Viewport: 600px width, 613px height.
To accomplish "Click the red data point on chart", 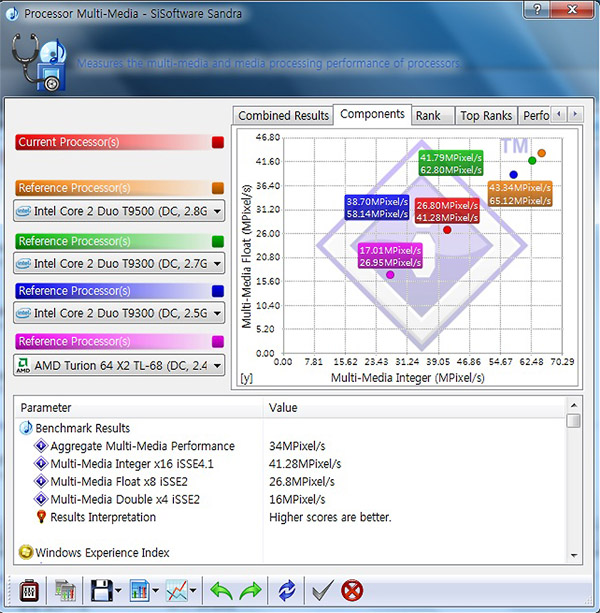I will point(447,230).
